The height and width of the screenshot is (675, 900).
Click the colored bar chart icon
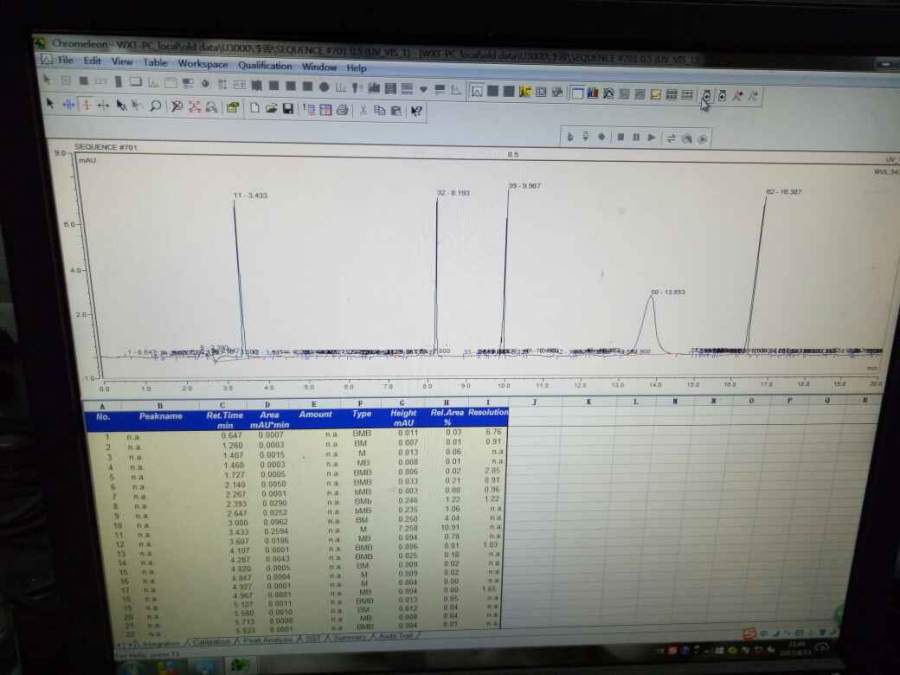[593, 93]
